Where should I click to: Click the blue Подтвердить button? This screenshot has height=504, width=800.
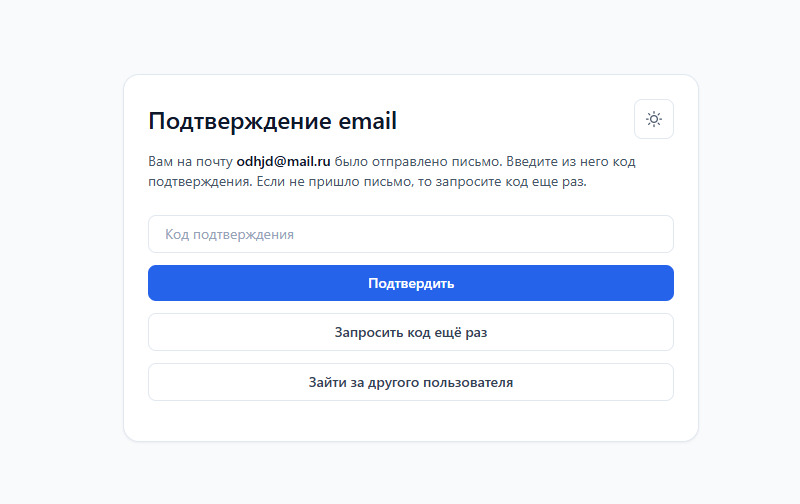[x=411, y=283]
